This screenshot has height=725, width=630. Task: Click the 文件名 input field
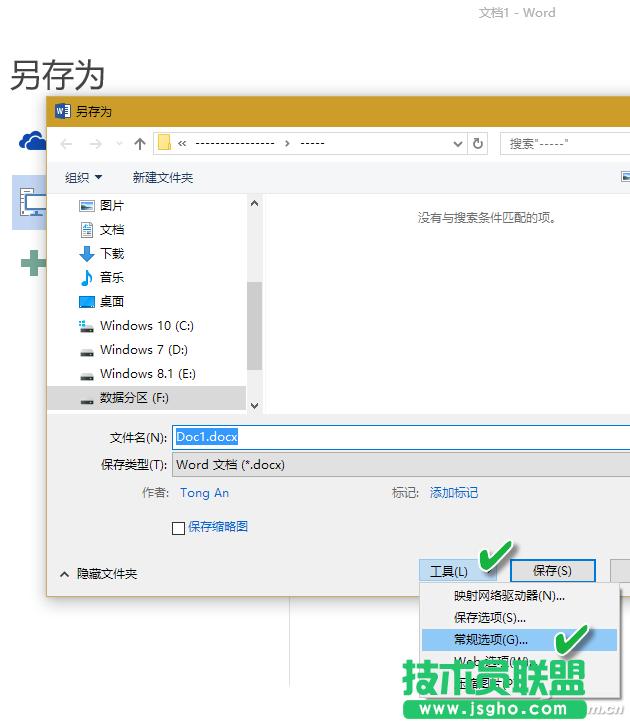[x=400, y=437]
